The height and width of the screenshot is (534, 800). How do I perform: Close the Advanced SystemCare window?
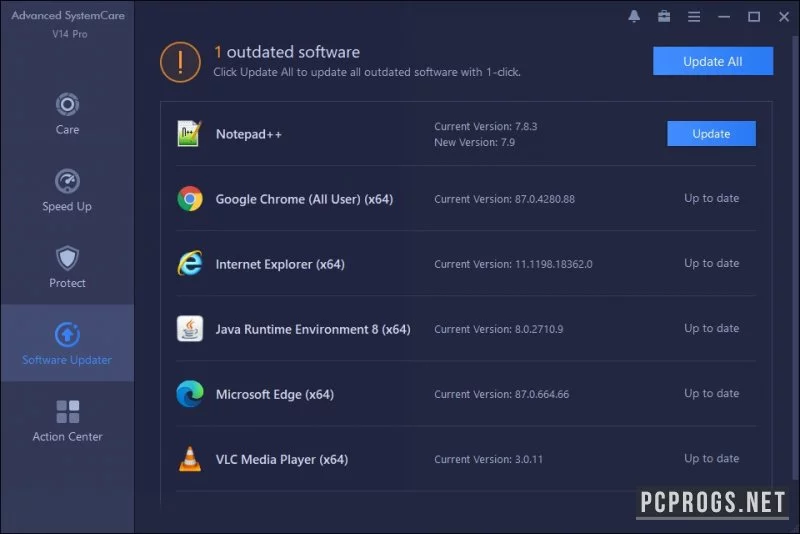coord(784,17)
